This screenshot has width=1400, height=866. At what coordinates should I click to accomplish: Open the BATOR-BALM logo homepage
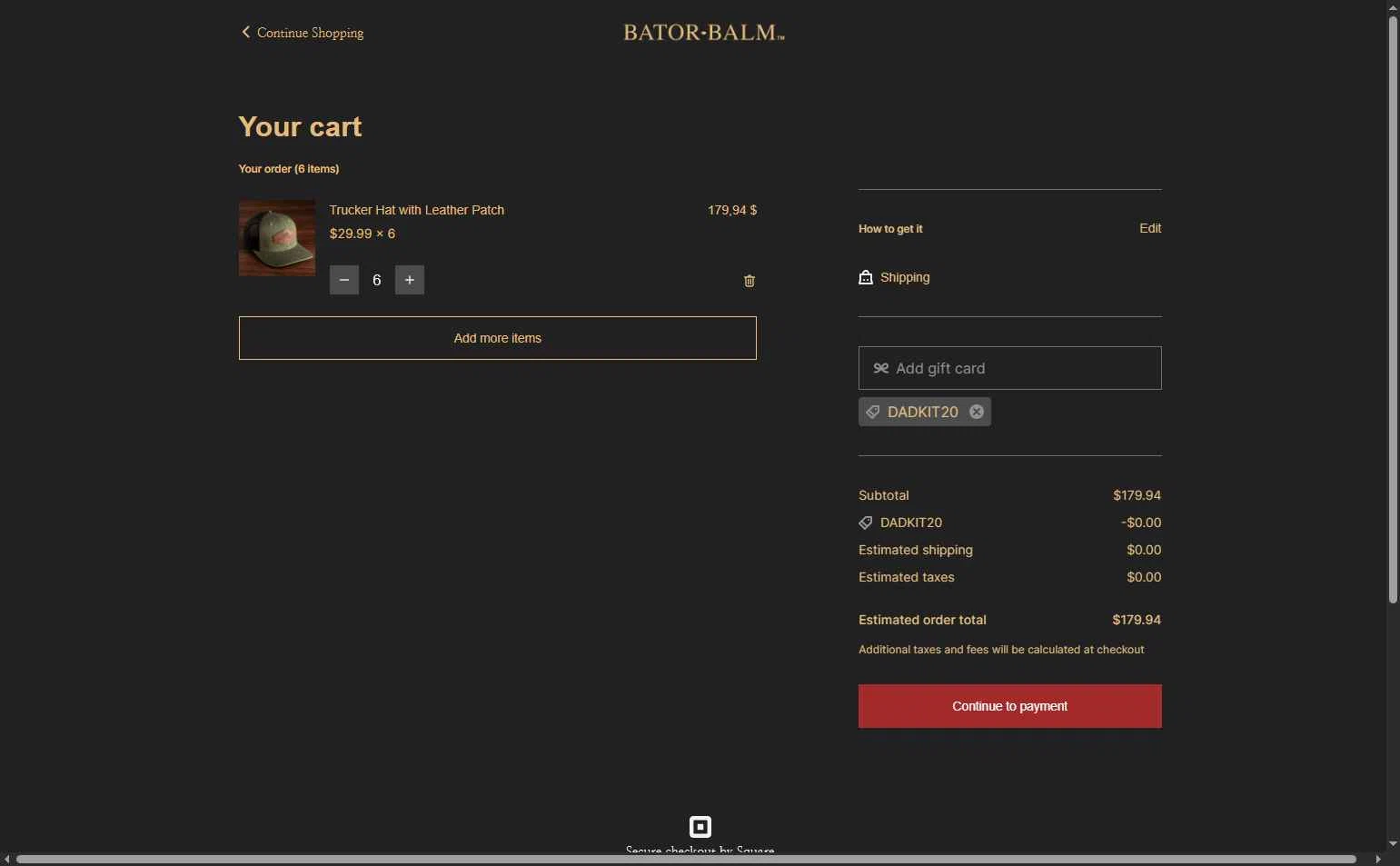(x=704, y=33)
